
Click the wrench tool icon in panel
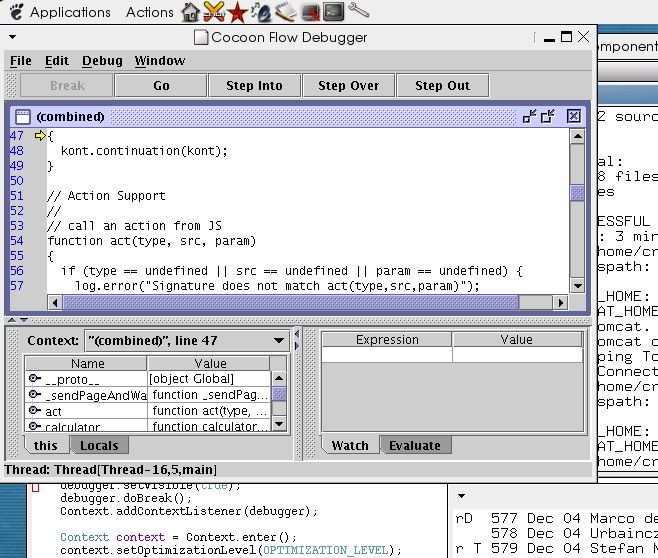(x=359, y=12)
